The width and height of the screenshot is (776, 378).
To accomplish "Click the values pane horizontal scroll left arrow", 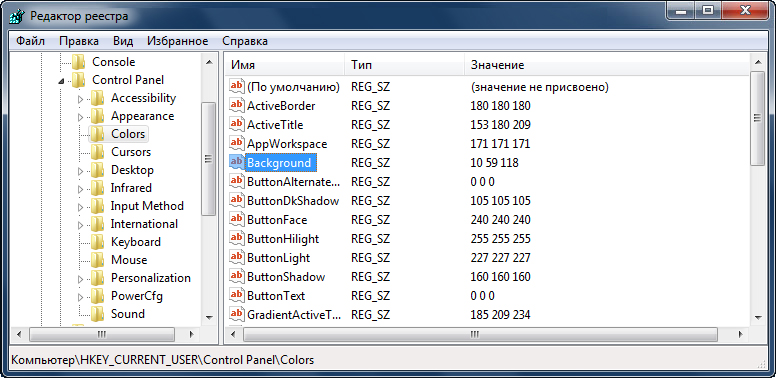I will [x=233, y=334].
